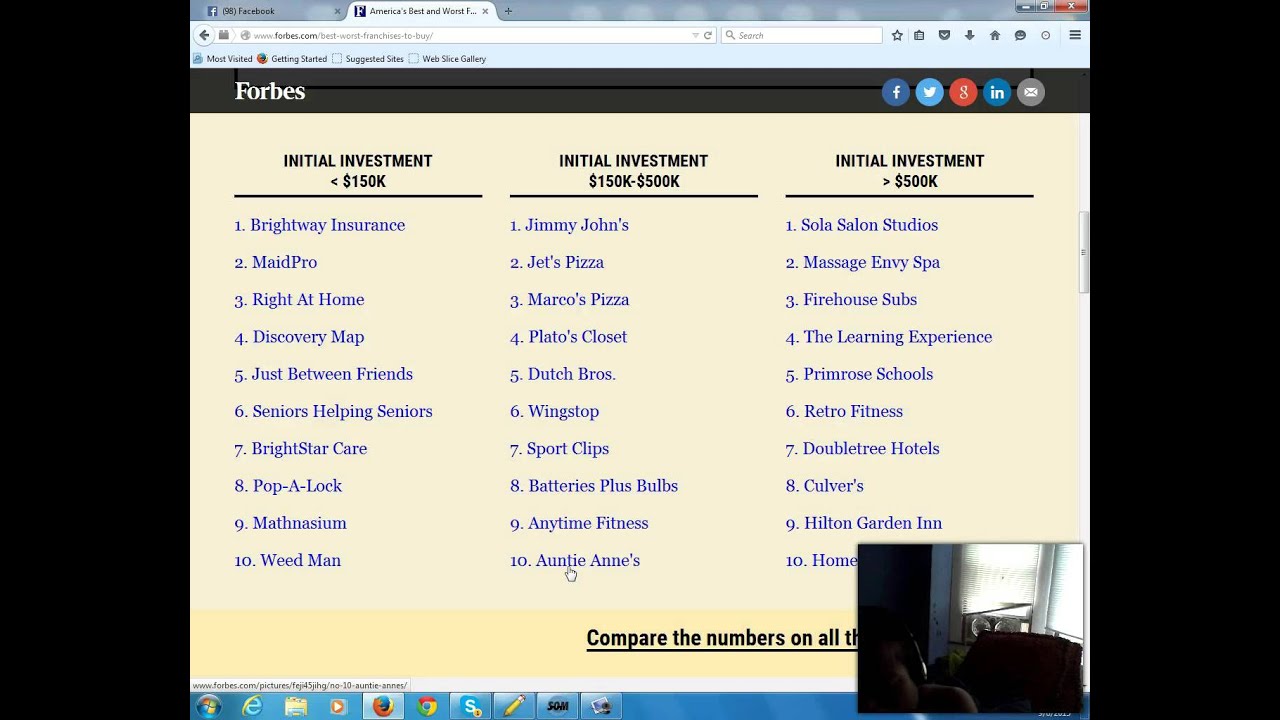Share the article by email icon

[1031, 92]
